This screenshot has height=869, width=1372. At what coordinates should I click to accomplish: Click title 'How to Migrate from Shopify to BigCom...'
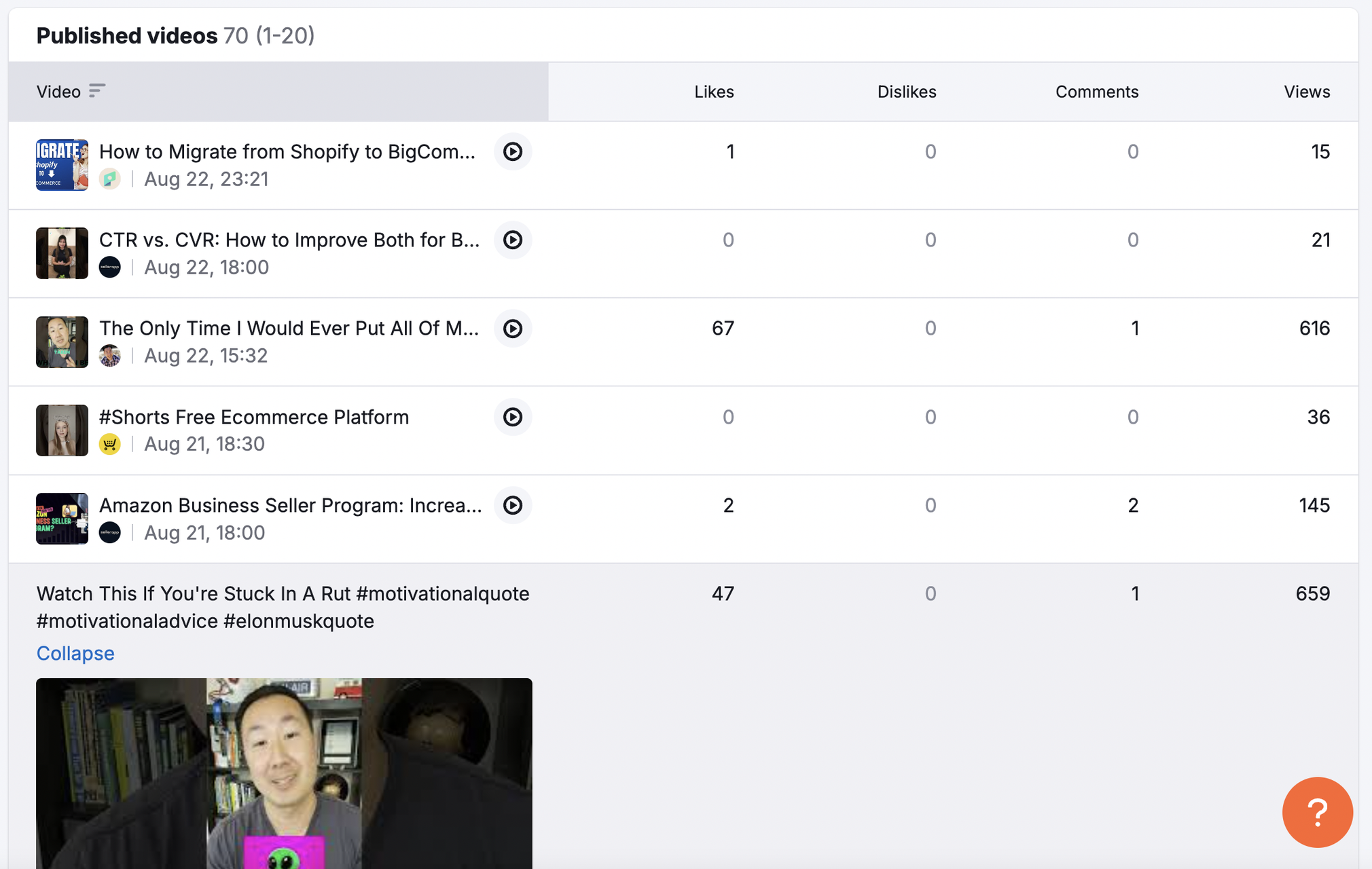[287, 151]
